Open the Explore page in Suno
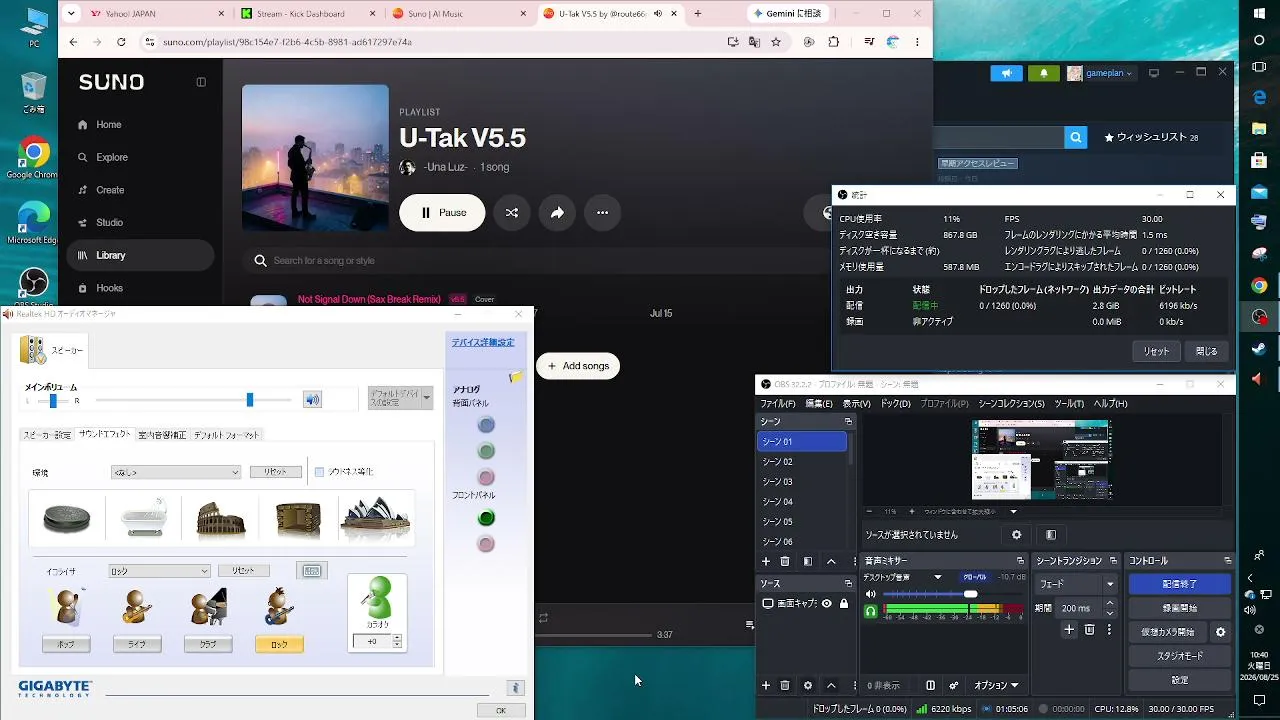The width and height of the screenshot is (1280, 720). coord(140,157)
